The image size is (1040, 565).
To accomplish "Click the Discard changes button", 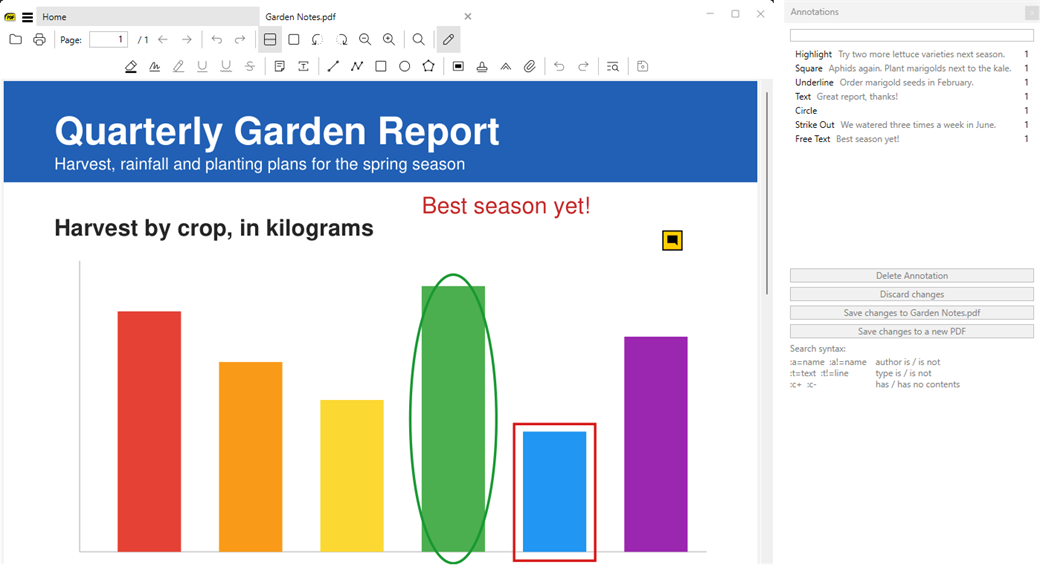I will pyautogui.click(x=911, y=294).
